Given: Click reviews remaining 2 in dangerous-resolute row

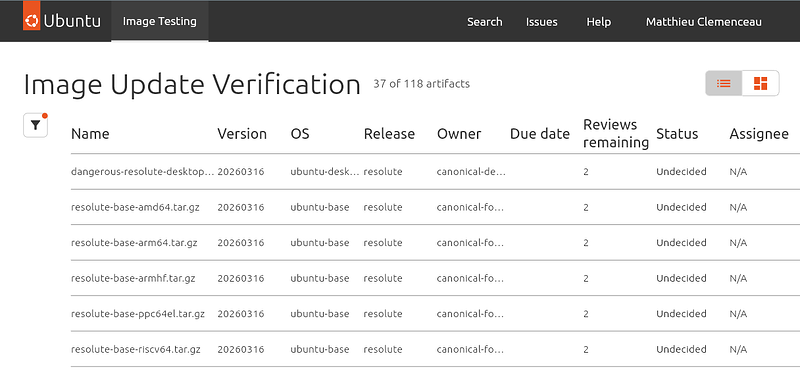Looking at the screenshot, I should pyautogui.click(x=586, y=171).
